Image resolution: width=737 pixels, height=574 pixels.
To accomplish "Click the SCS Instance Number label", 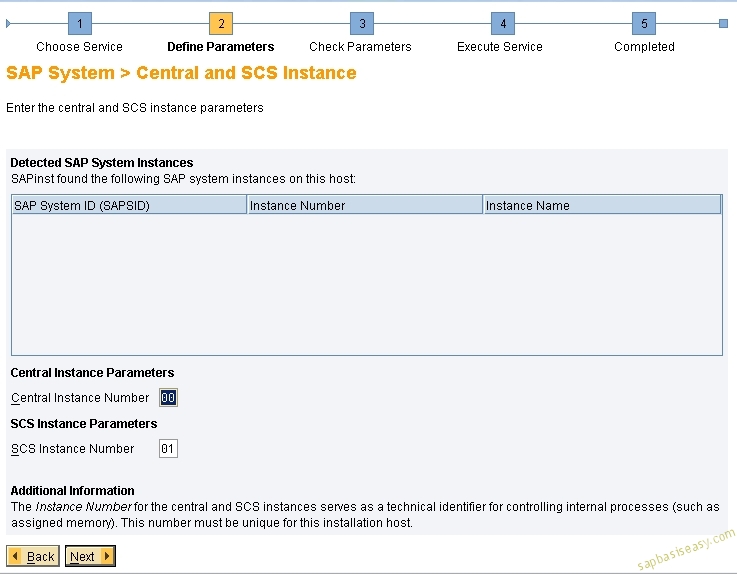I will pyautogui.click(x=72, y=448).
